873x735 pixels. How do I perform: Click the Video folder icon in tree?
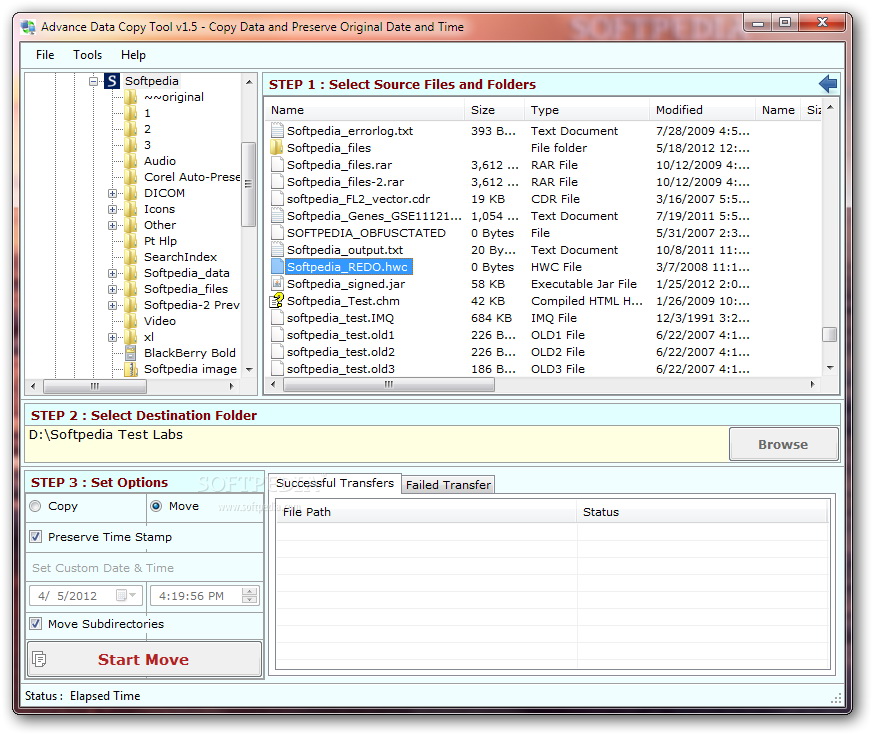pyautogui.click(x=131, y=321)
